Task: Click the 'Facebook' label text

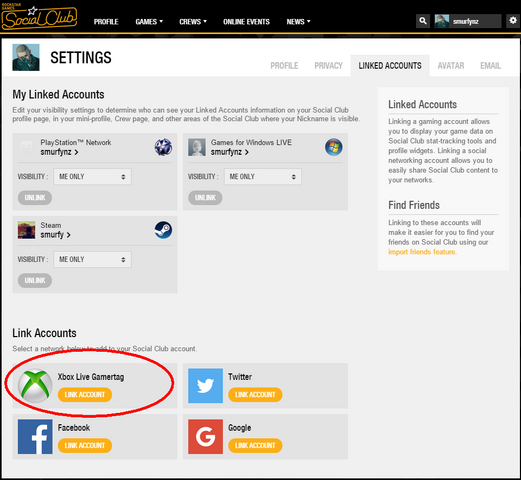Action: [x=74, y=428]
